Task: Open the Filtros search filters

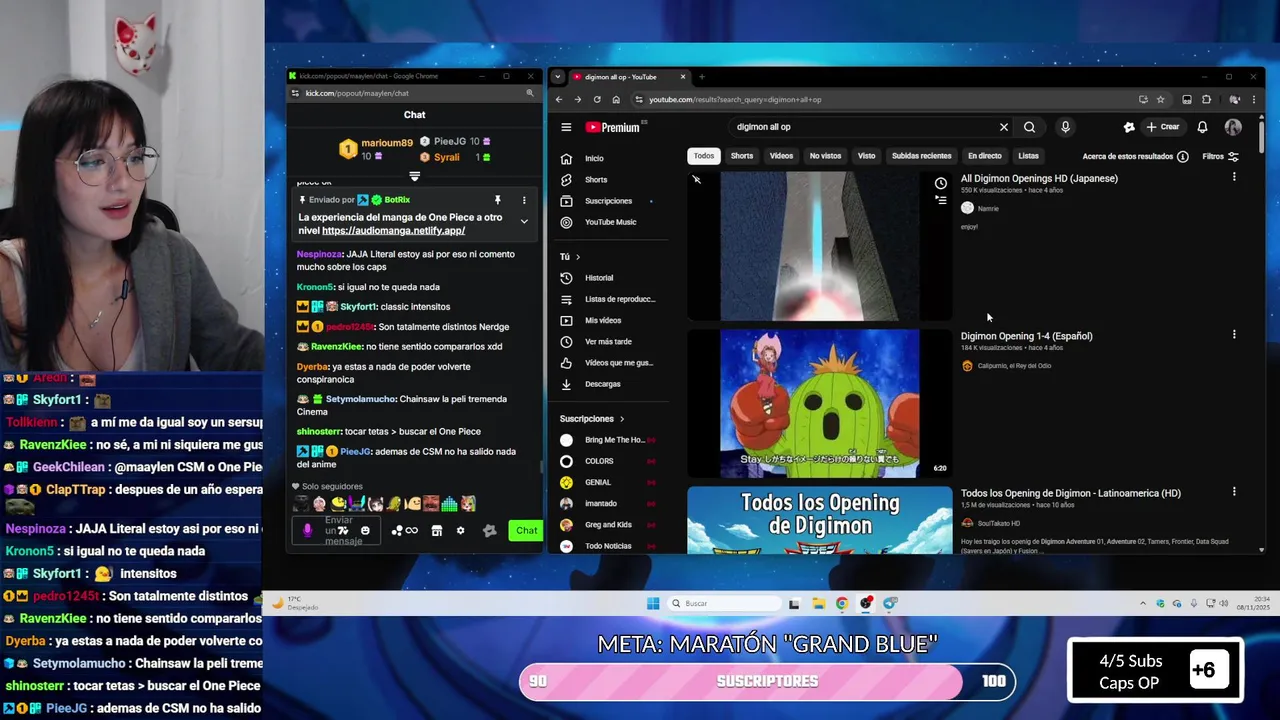Action: 1220,156
